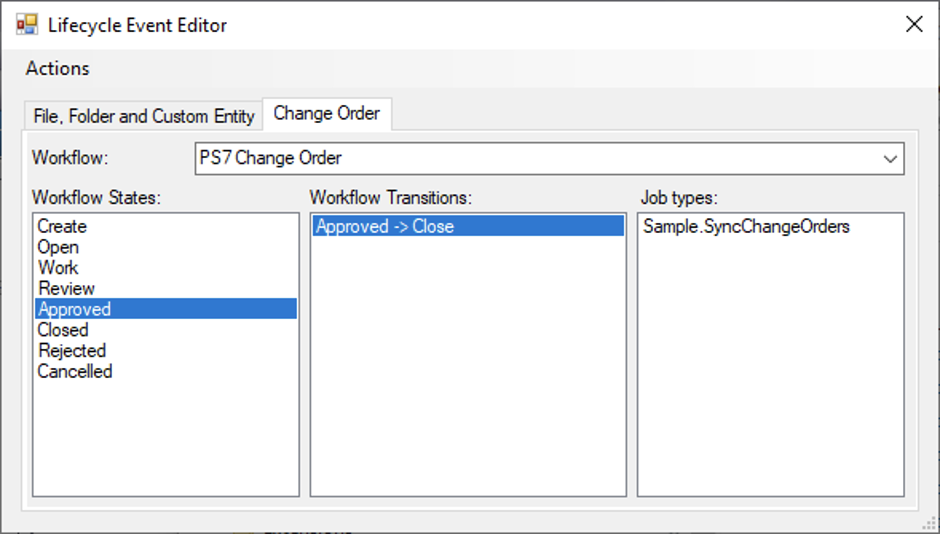Select the Create workflow state

coord(62,227)
